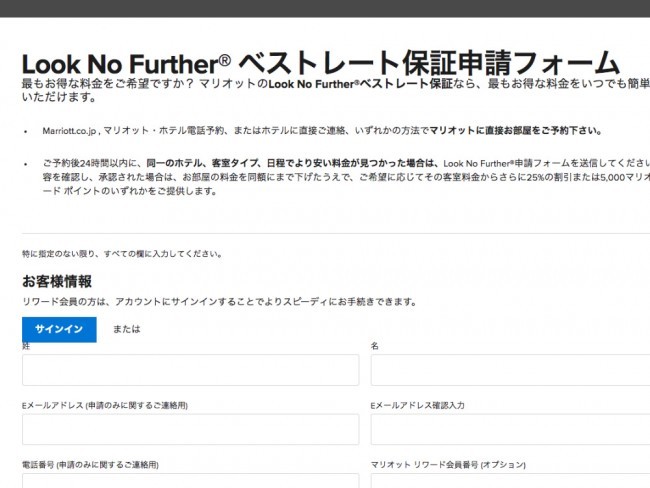The image size is (650, 488).
Task: Click the 名 field label
Action: click(375, 346)
